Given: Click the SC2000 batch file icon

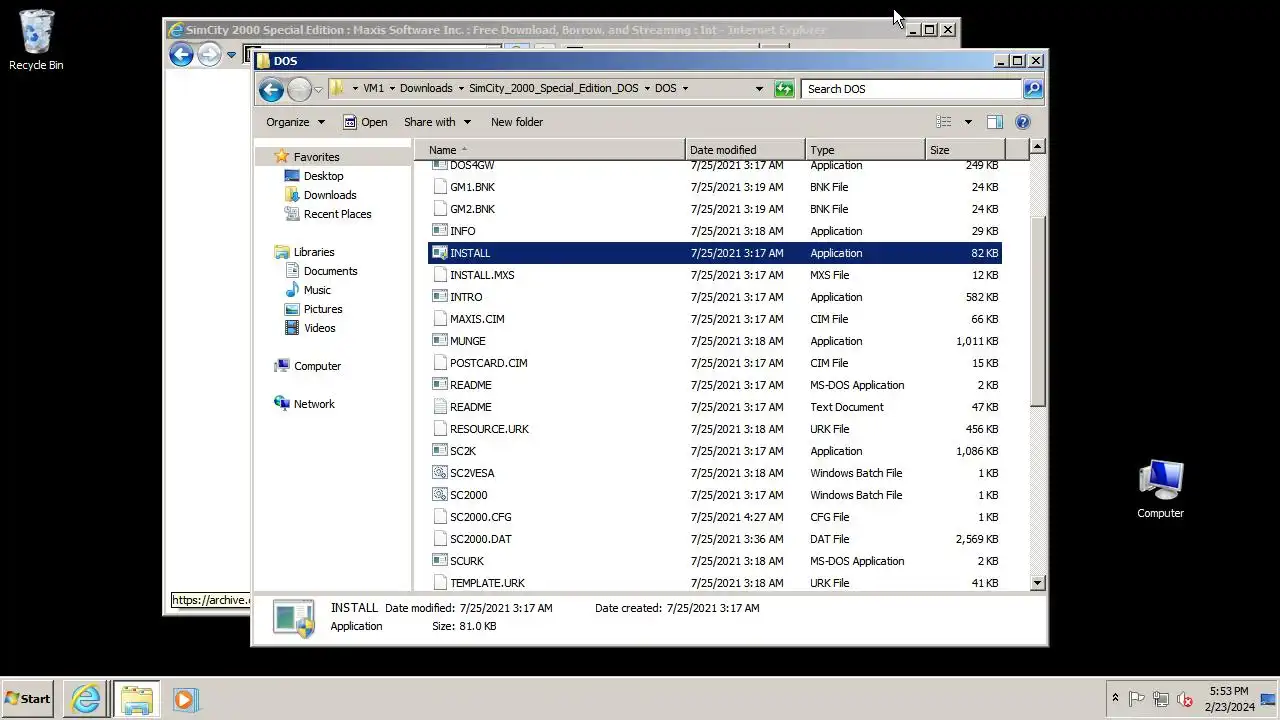Looking at the screenshot, I should [439, 495].
